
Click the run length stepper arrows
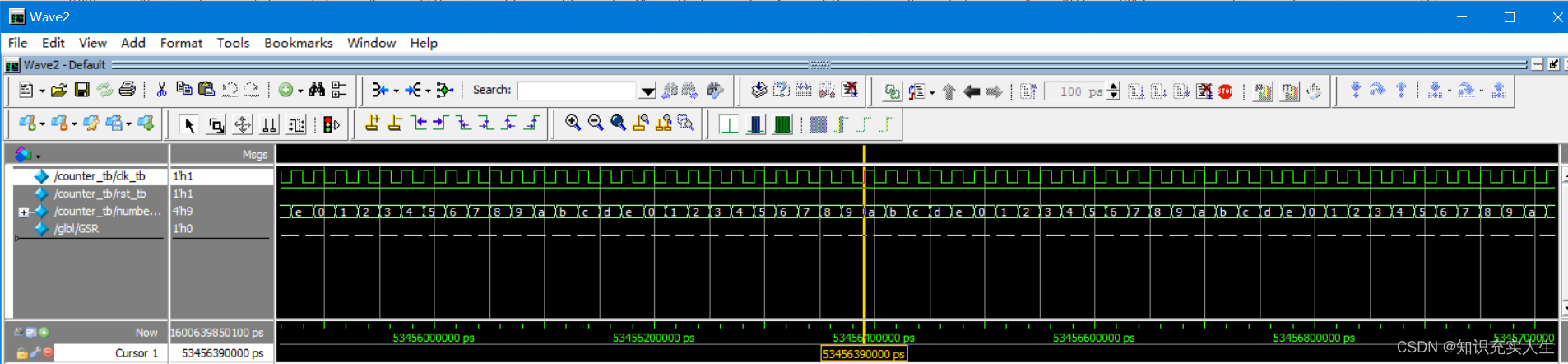(1113, 91)
